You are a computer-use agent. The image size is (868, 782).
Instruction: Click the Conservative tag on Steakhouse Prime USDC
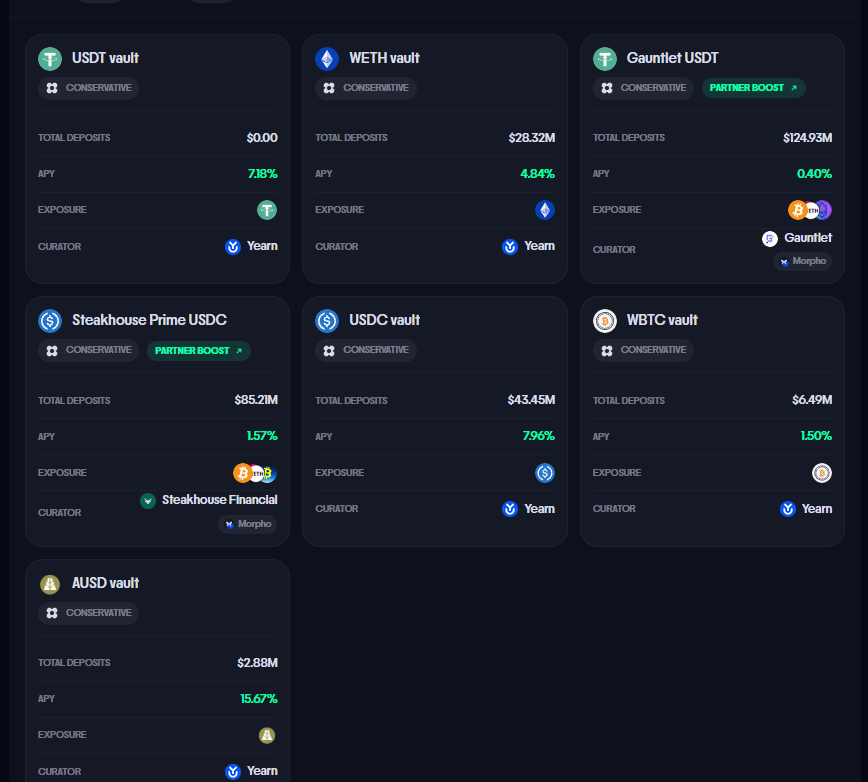pyautogui.click(x=88, y=350)
